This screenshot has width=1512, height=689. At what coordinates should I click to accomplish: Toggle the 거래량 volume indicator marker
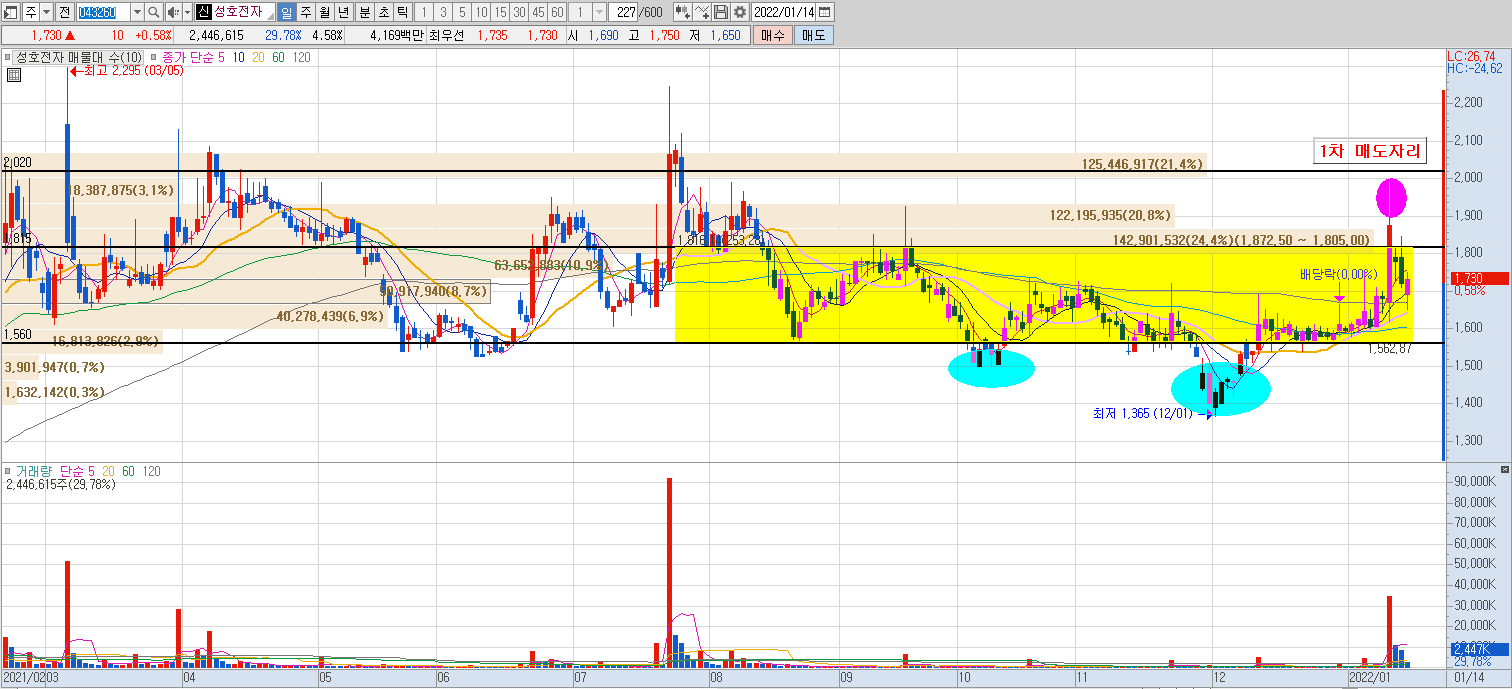(x=10, y=471)
